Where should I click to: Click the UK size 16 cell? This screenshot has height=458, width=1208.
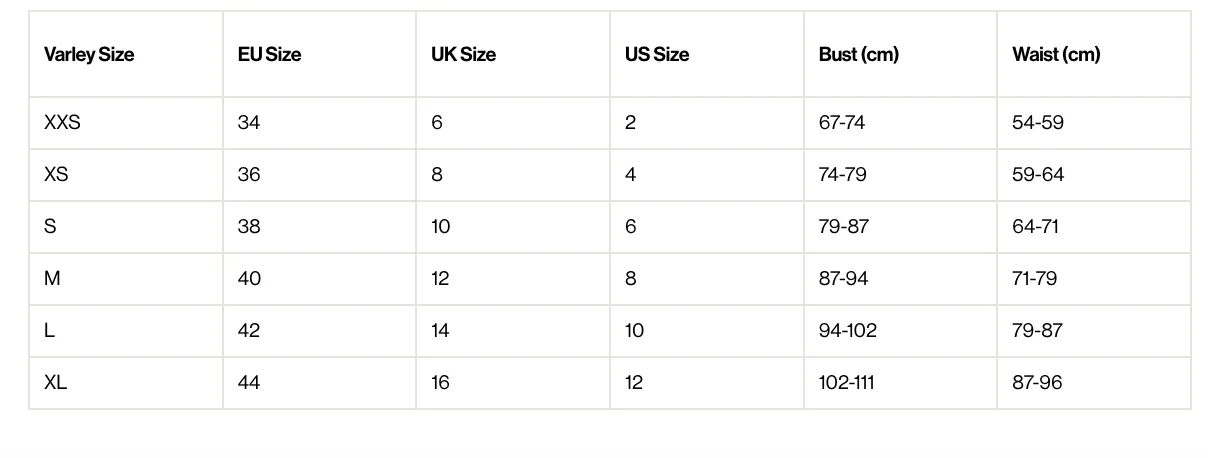coord(513,383)
